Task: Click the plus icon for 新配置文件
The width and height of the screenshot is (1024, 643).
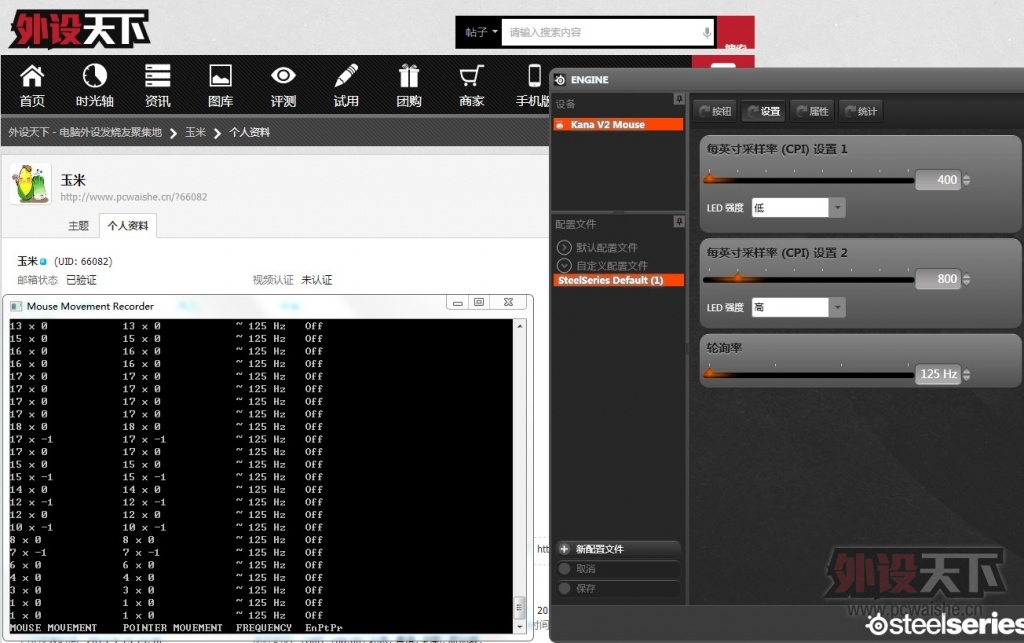Action: pos(564,549)
